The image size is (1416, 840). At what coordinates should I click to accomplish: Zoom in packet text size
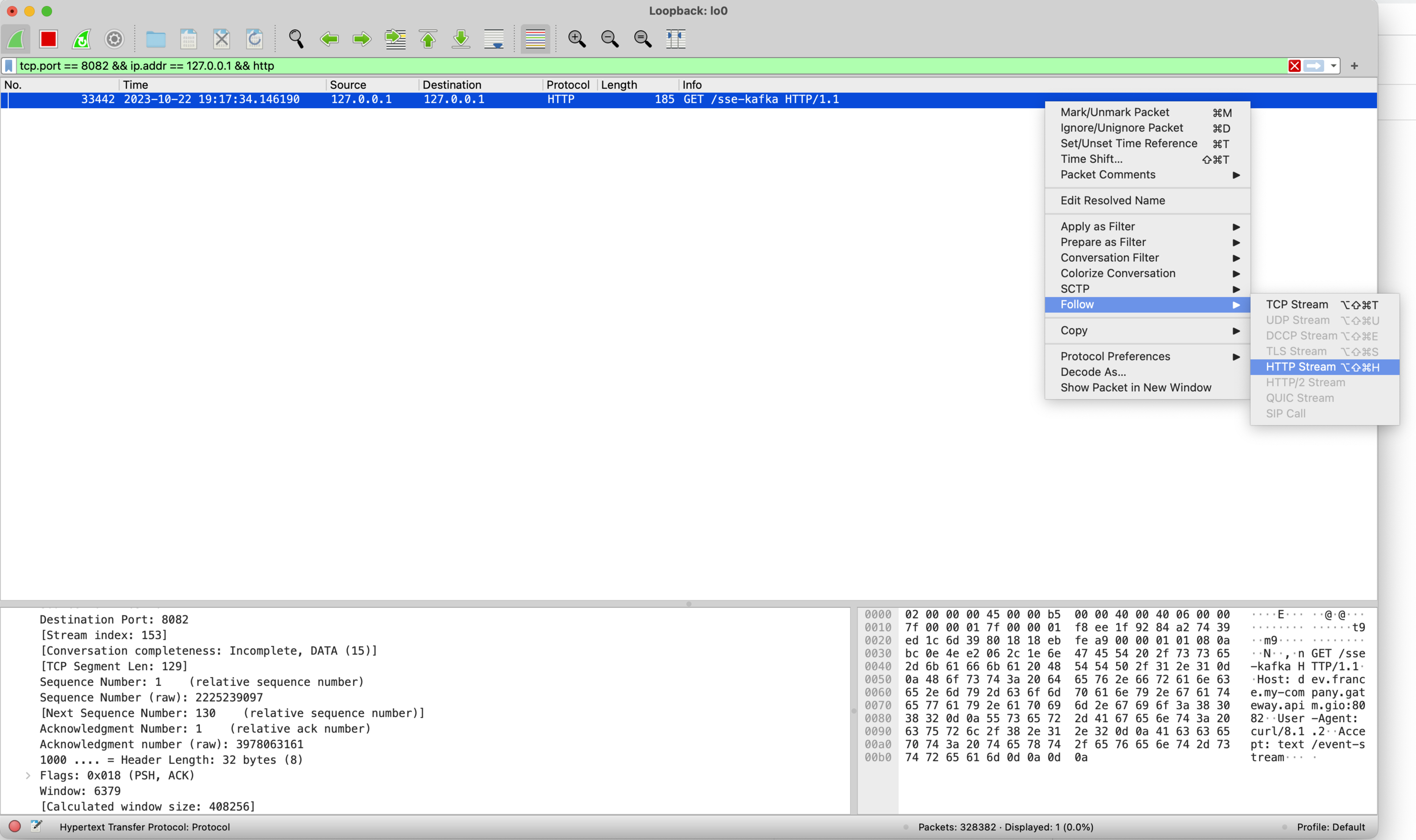coord(577,39)
